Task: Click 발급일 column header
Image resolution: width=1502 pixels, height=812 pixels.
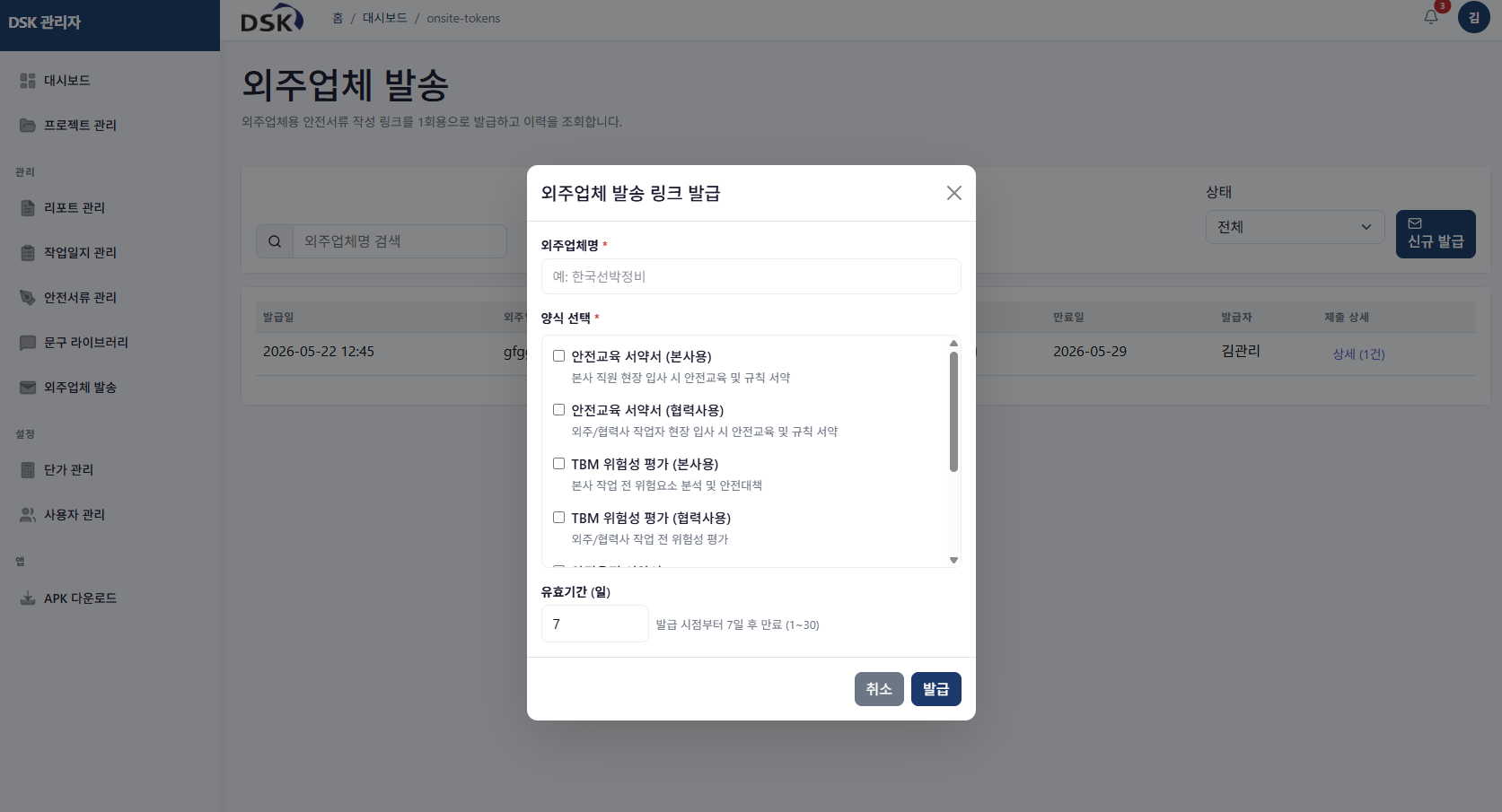Action: point(278,318)
